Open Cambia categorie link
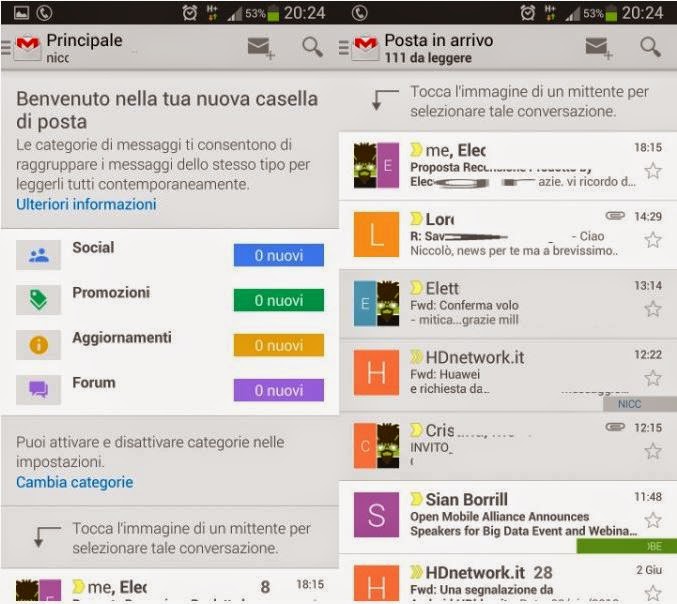The height and width of the screenshot is (604, 677). tap(75, 482)
